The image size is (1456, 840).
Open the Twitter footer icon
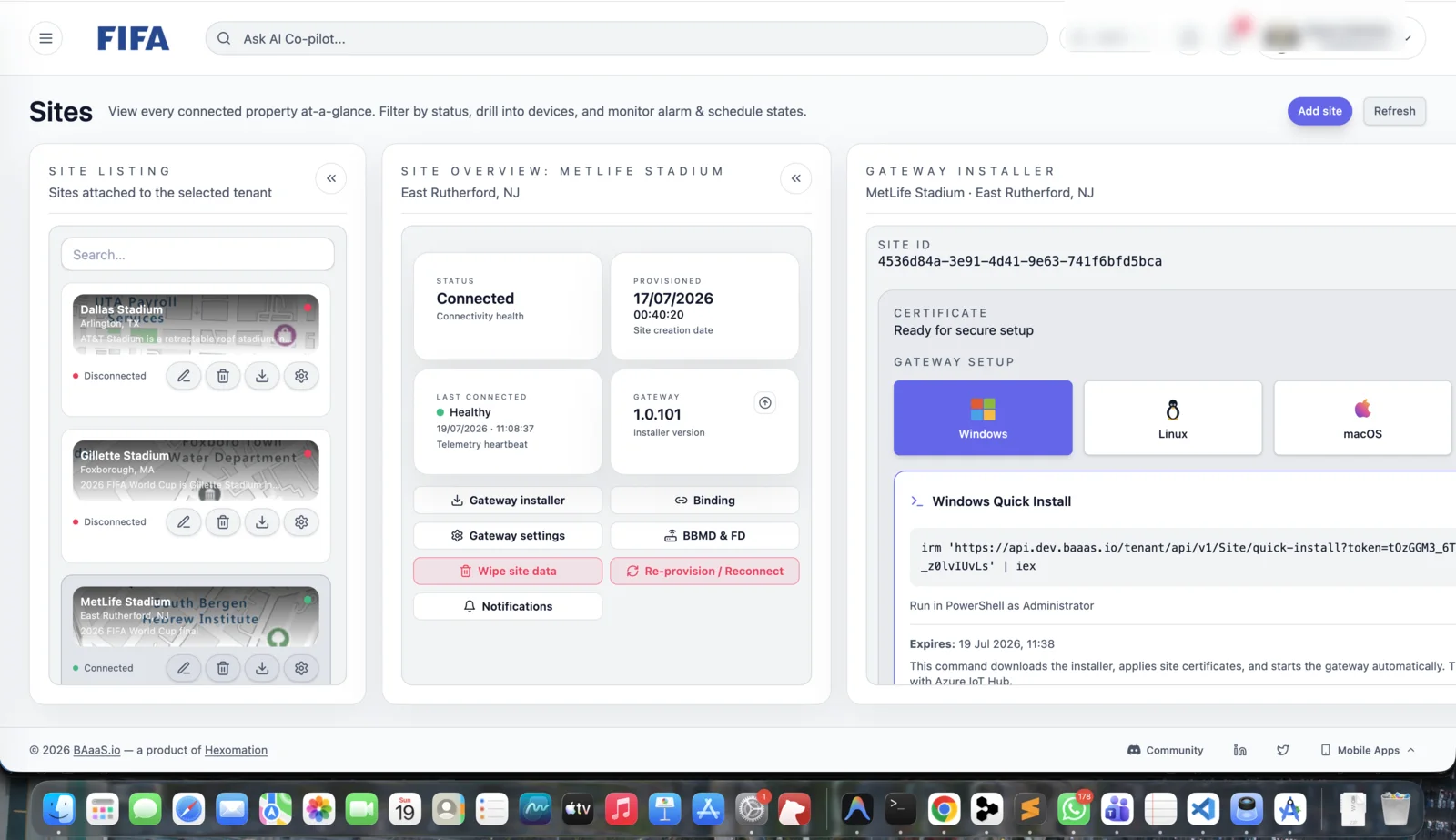1283,750
